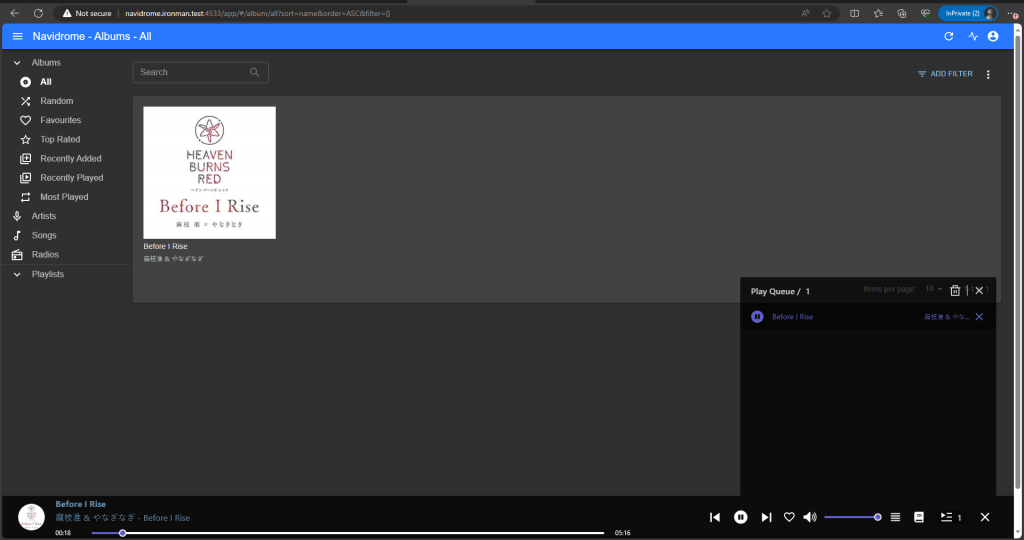Click the Before I Rise title under album cover
1024x540 pixels.
(x=165, y=246)
